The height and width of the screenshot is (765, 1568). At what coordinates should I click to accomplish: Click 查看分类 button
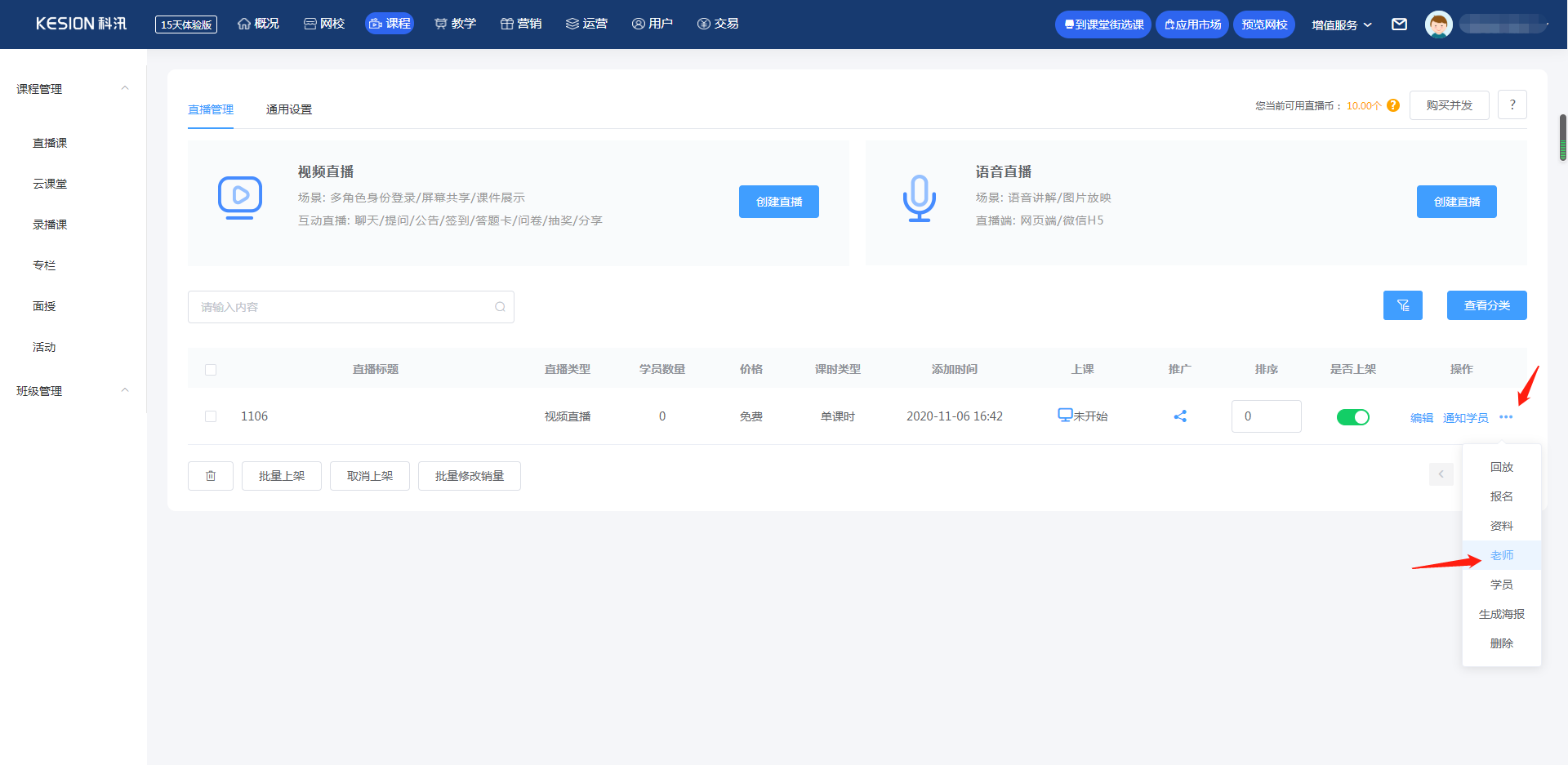point(1487,305)
